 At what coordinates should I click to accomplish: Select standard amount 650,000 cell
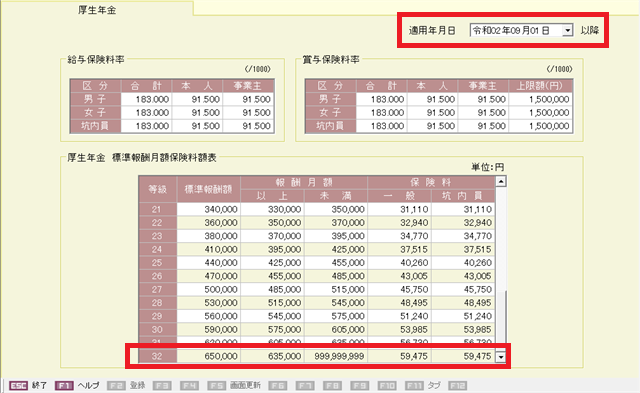(x=209, y=356)
